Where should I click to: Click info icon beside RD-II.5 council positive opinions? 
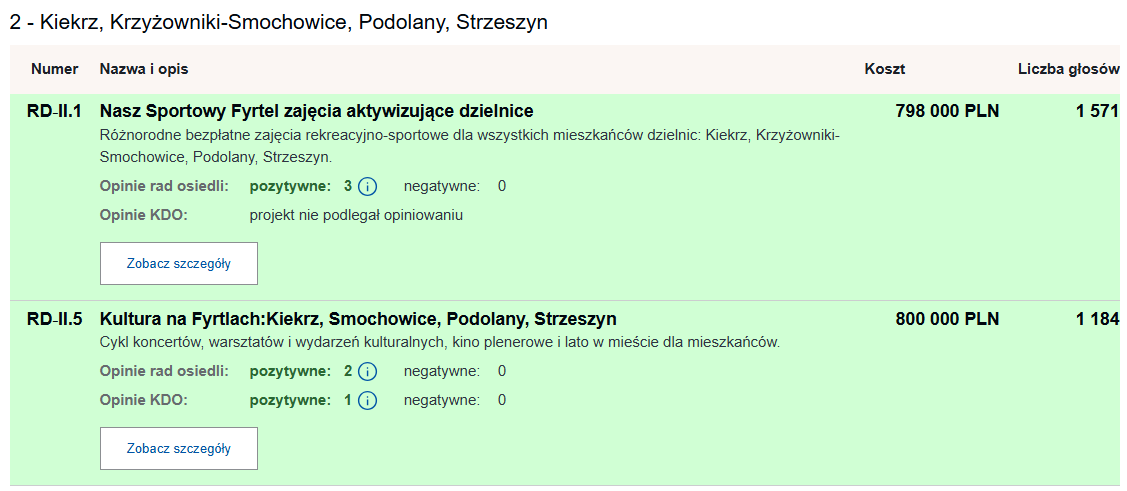367,372
